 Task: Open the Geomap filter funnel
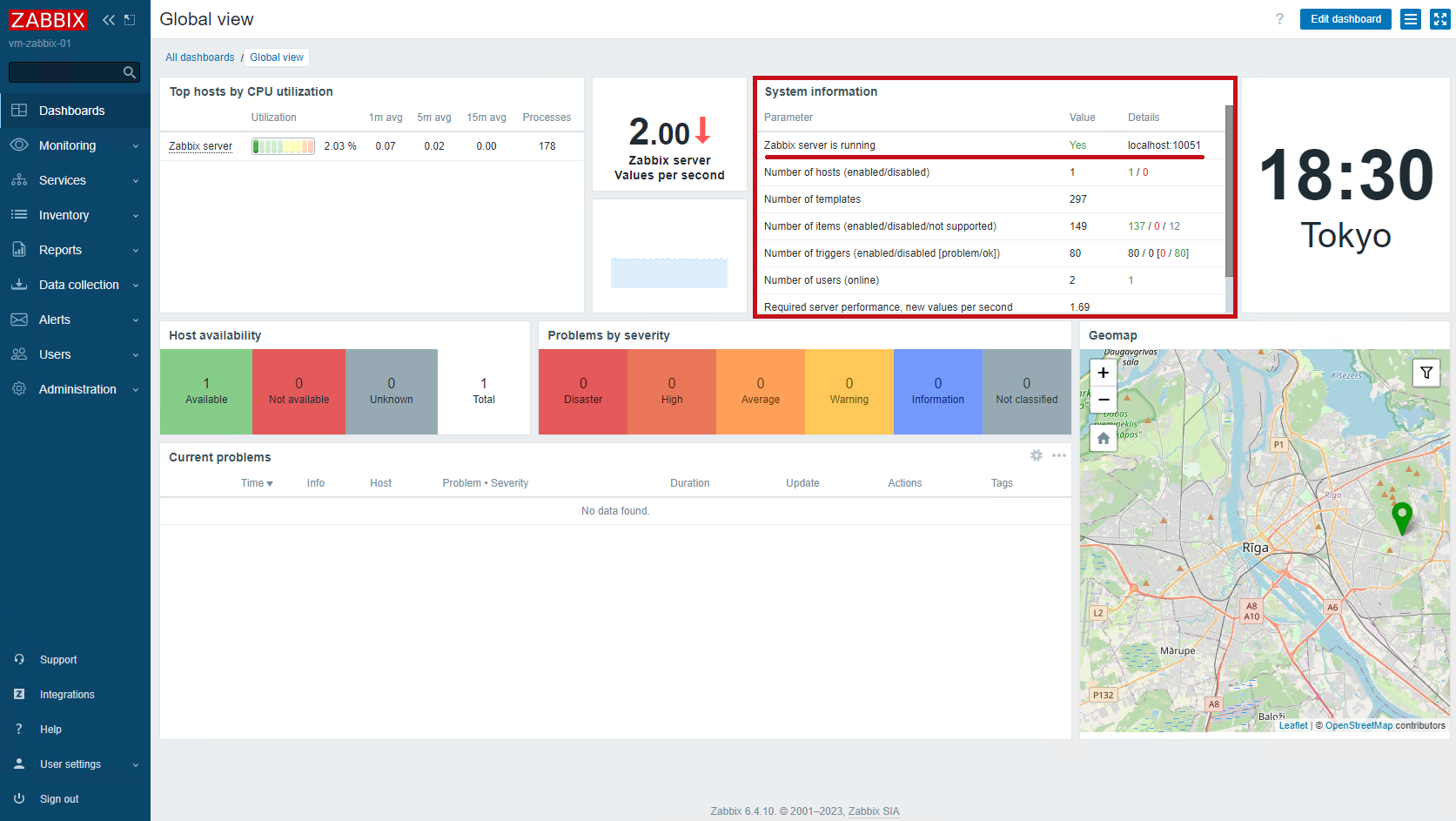click(1426, 373)
